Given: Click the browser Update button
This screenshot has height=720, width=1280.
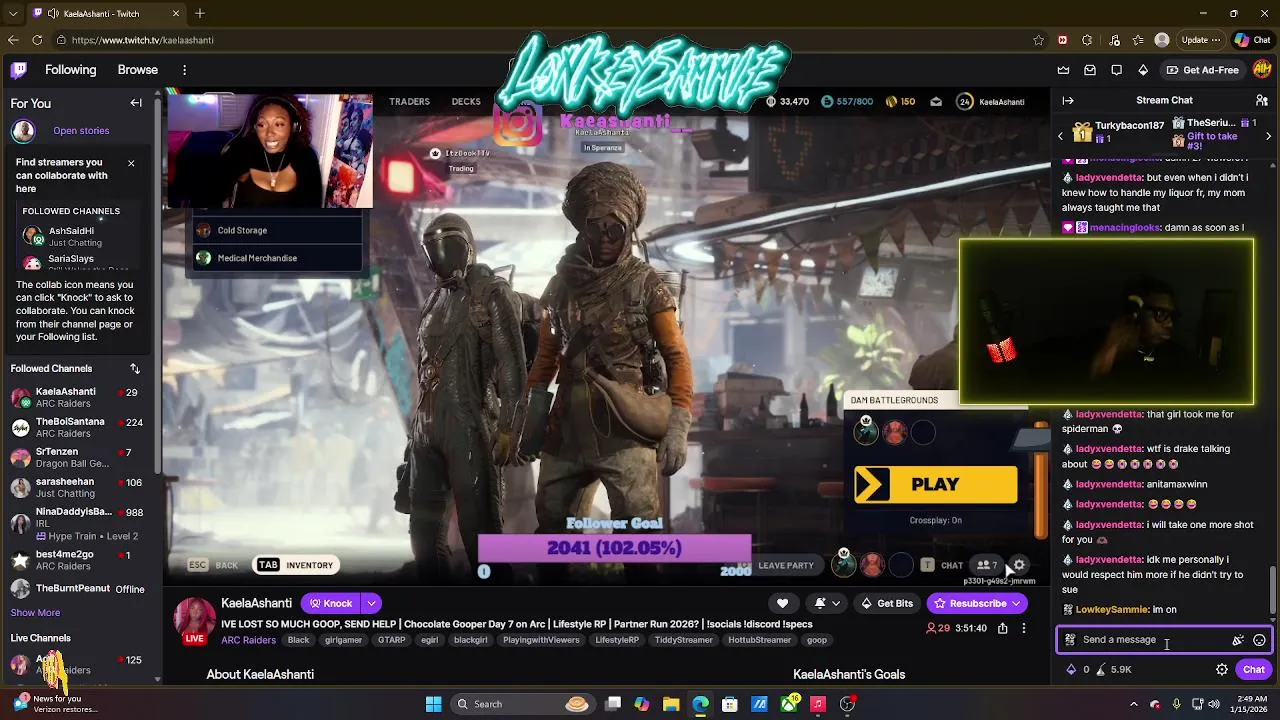Looking at the screenshot, I should tap(1201, 40).
